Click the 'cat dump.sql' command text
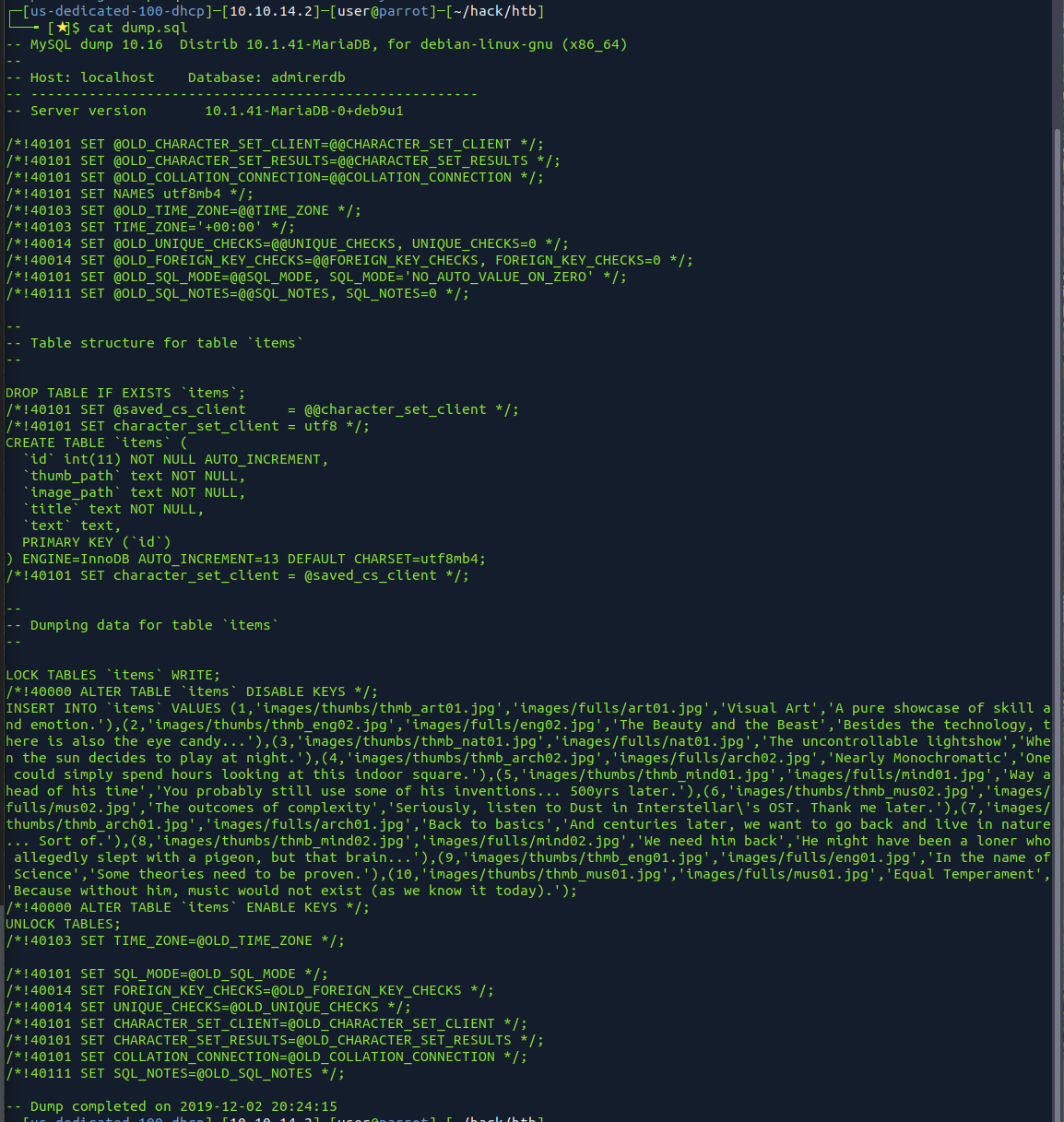 pos(138,28)
